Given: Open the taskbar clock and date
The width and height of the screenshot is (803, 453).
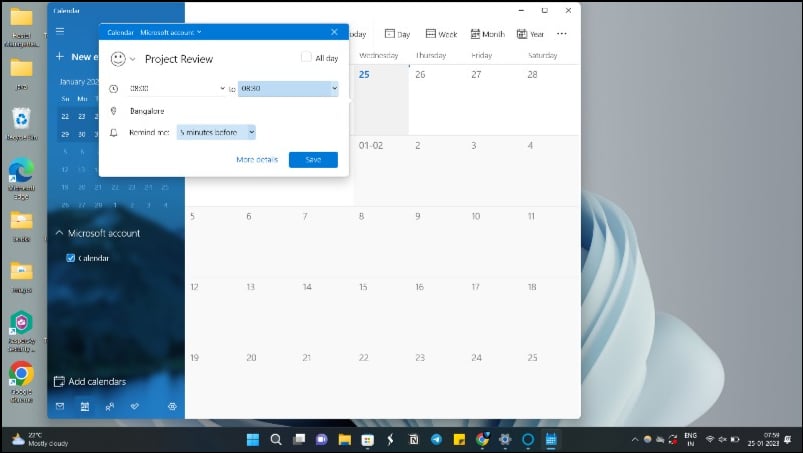Looking at the screenshot, I should click(x=763, y=440).
